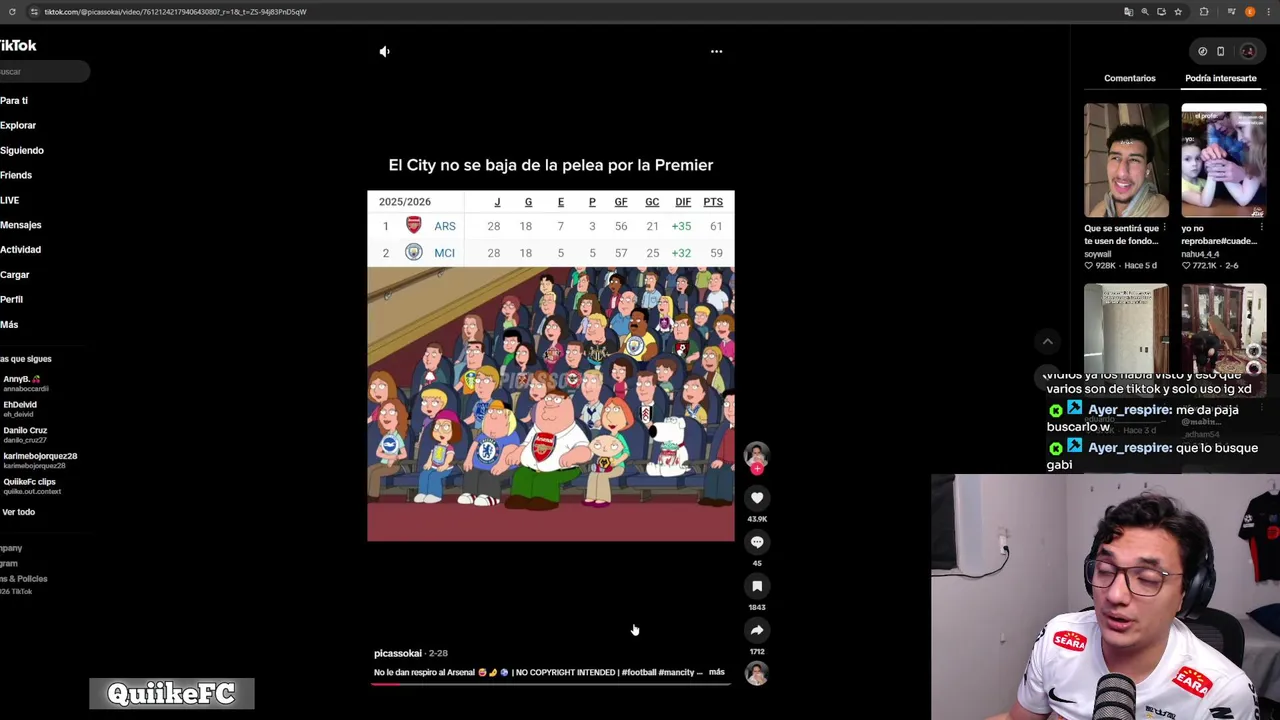This screenshot has height=720, width=1280.
Task: Open the three-dot video options menu
Action: pos(716,51)
